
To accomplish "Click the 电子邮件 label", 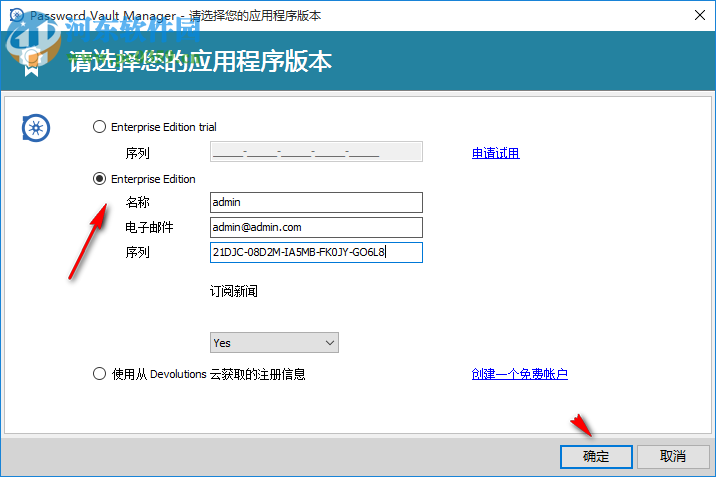I will 149,227.
